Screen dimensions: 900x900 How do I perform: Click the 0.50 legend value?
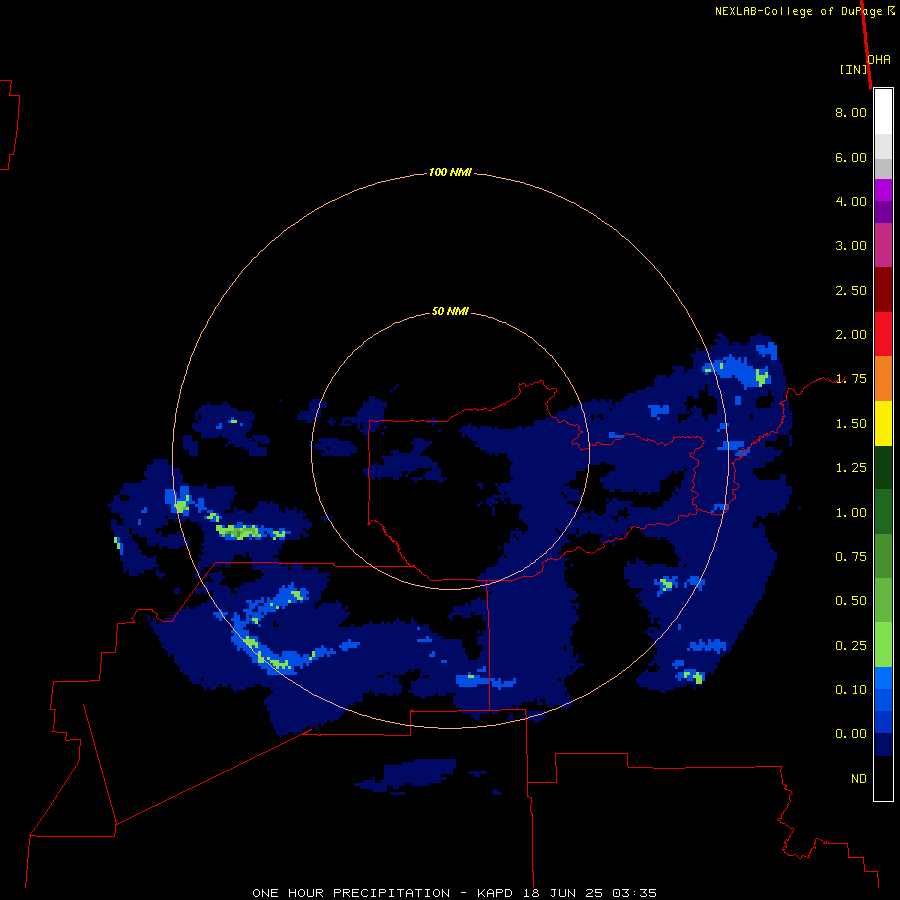[851, 601]
